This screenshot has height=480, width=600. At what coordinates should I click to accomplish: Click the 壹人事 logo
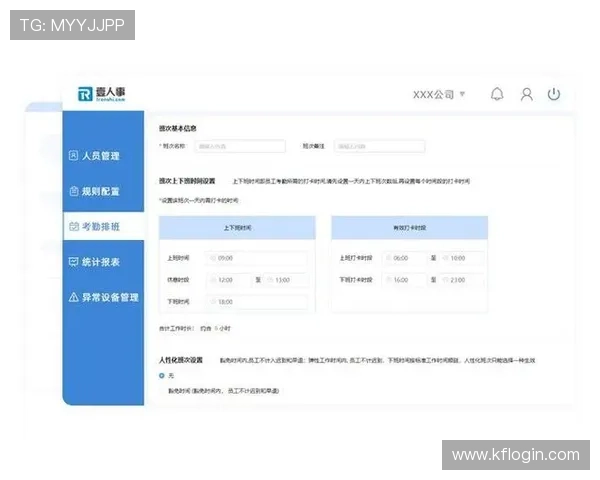pos(101,94)
